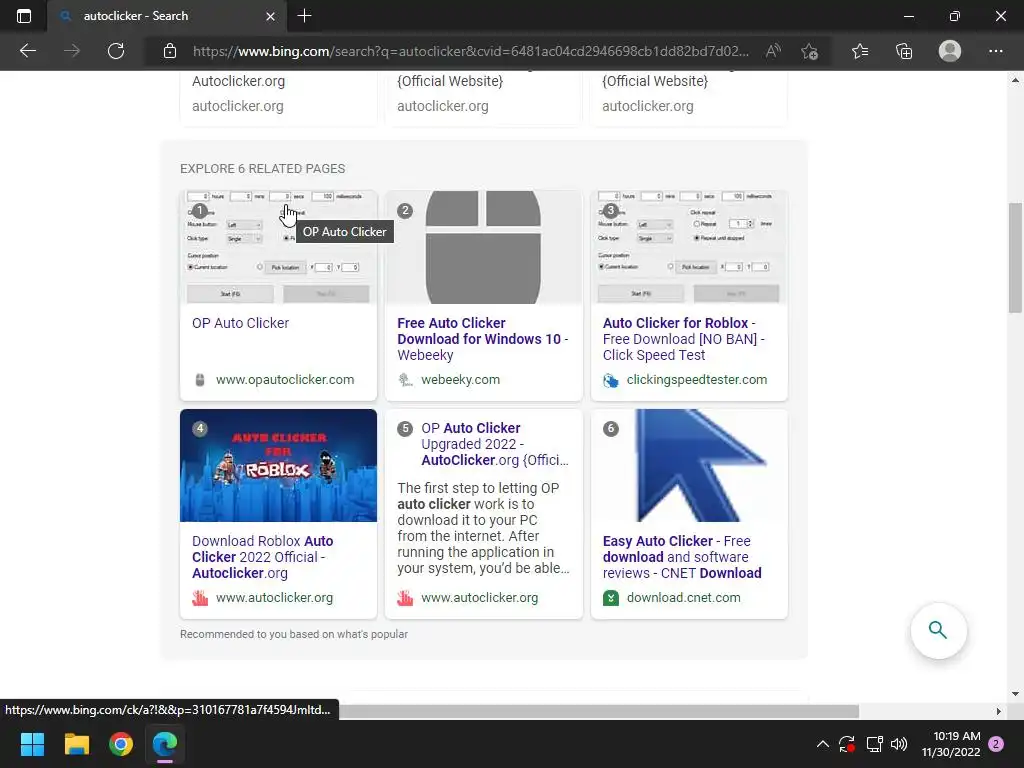This screenshot has width=1024, height=768.
Task: Click the download.cnet.com green favicon
Action: pyautogui.click(x=611, y=598)
